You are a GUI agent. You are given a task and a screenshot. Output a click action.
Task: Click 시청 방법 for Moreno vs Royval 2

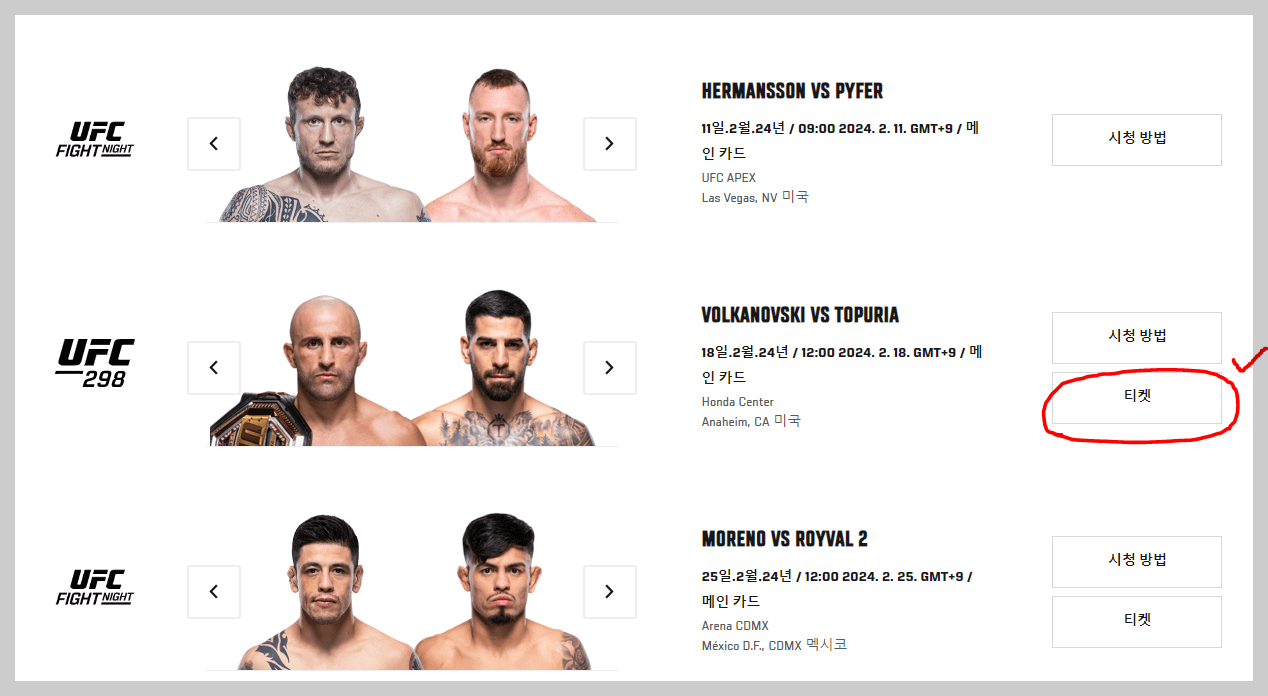(1136, 561)
